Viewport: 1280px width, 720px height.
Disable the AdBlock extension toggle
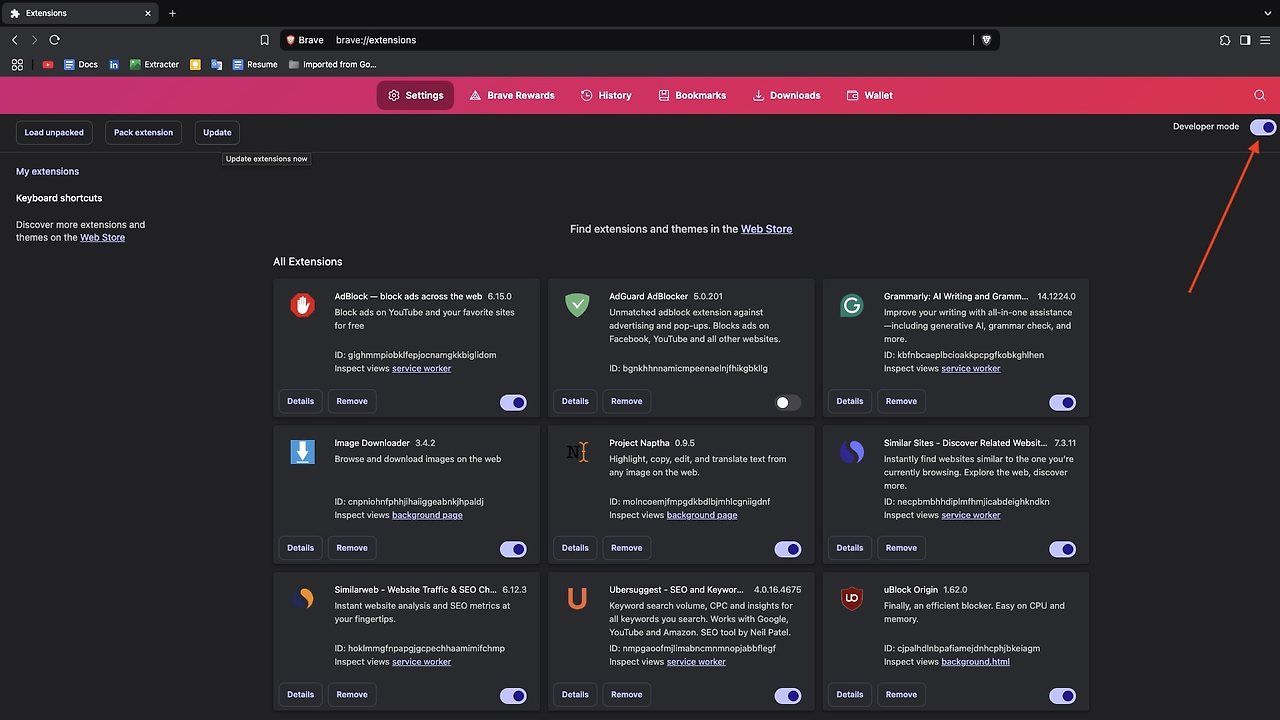pyautogui.click(x=513, y=402)
